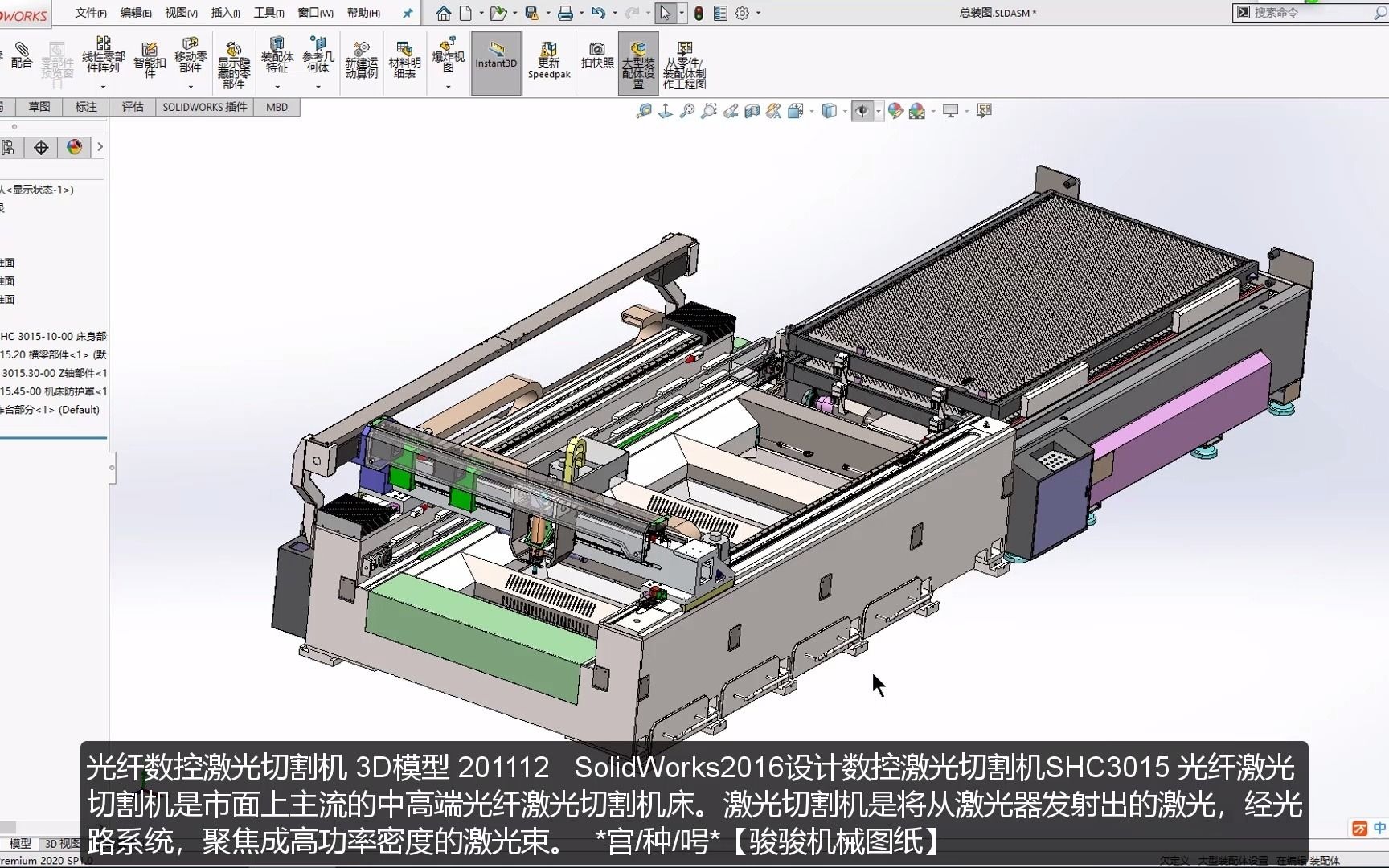Click the Save floppy disk icon

[x=531, y=13]
